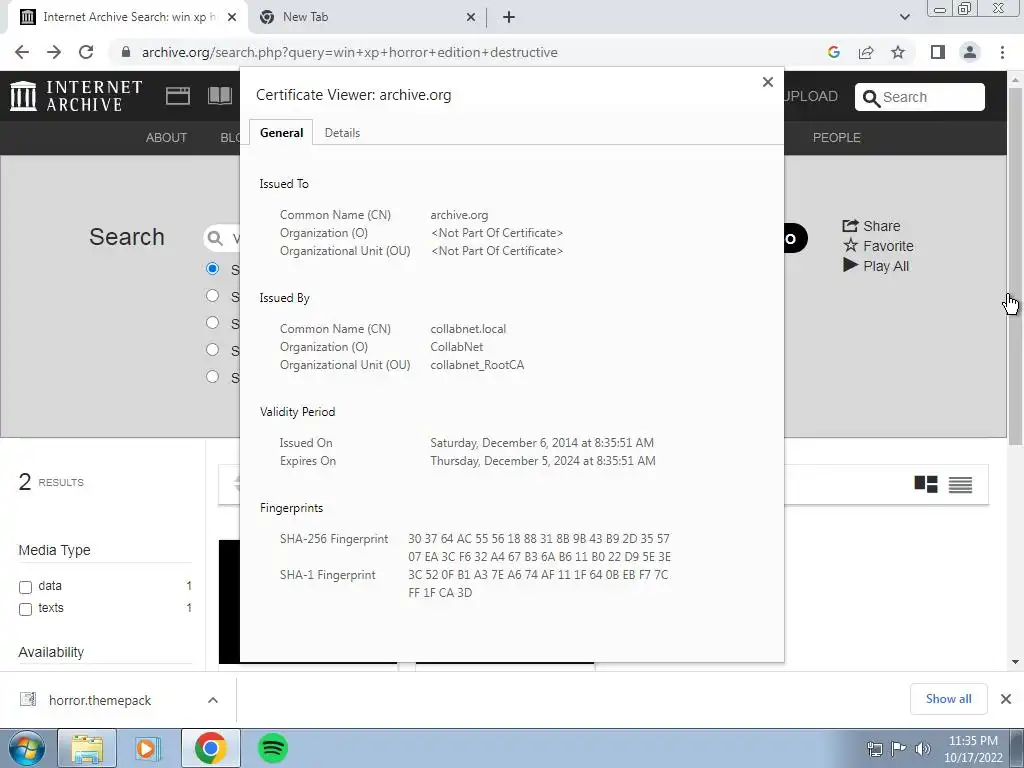This screenshot has width=1024, height=768.
Task: Click the Action Center flag icon
Action: point(899,749)
